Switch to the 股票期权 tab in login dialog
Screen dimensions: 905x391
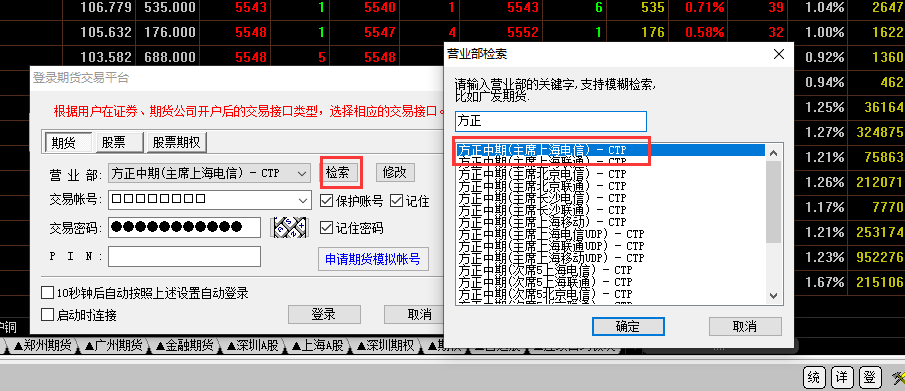coord(177,142)
